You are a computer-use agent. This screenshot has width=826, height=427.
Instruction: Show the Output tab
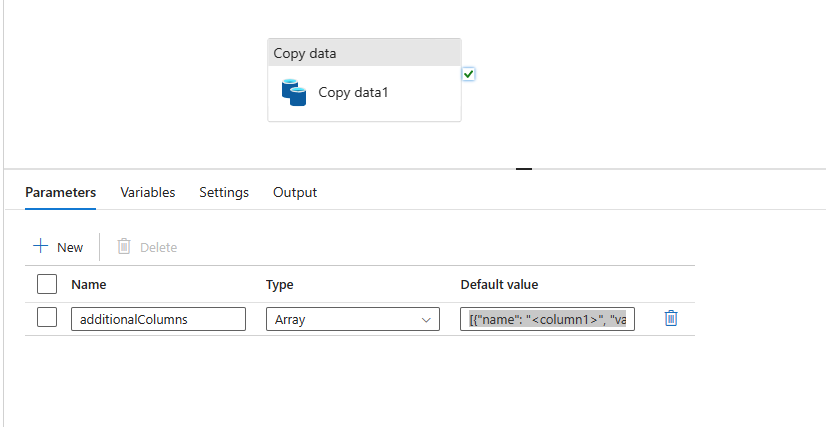[295, 192]
